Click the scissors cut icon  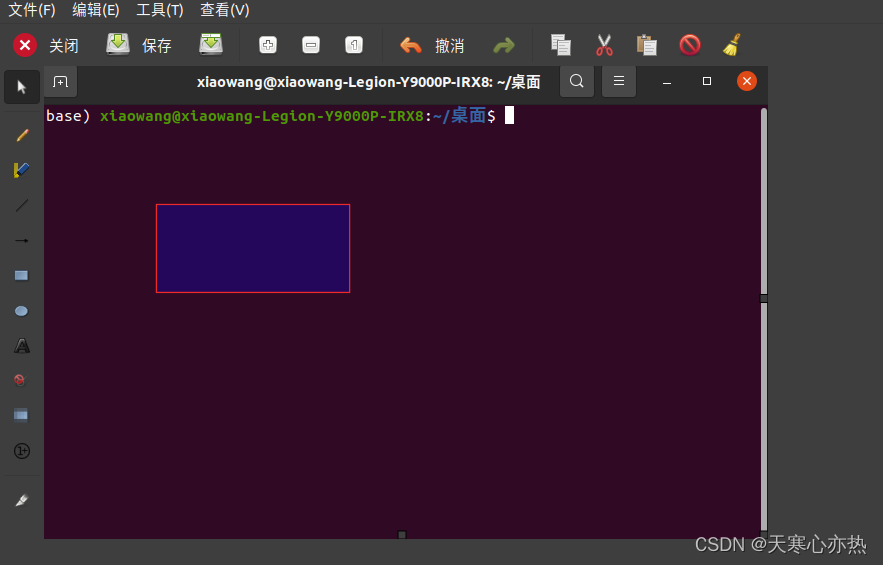click(x=604, y=45)
